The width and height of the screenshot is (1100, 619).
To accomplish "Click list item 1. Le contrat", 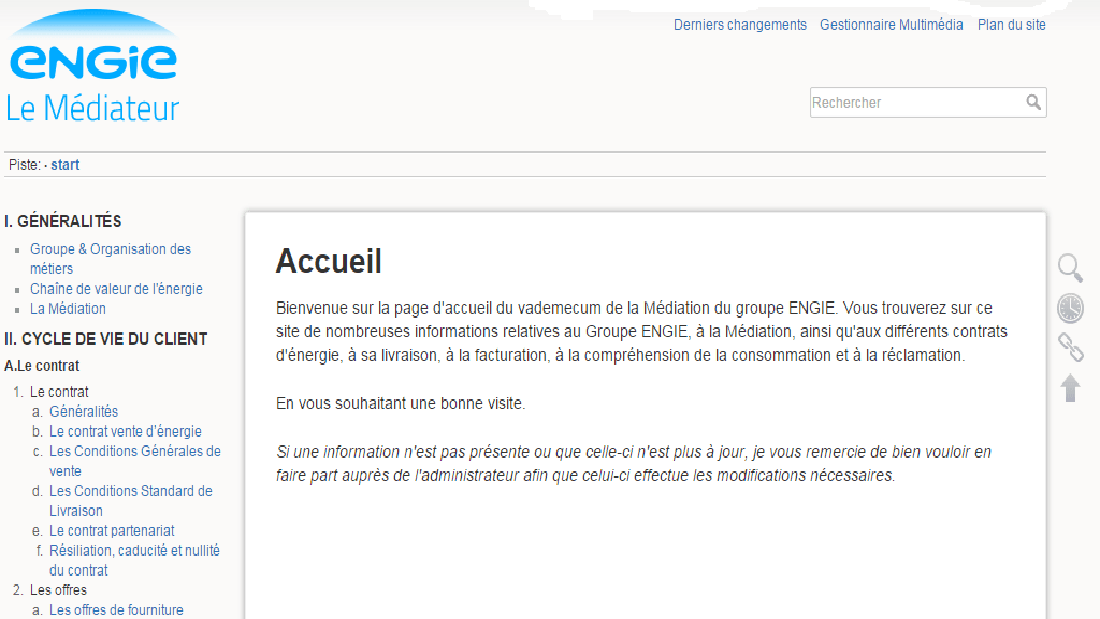I will [x=59, y=392].
